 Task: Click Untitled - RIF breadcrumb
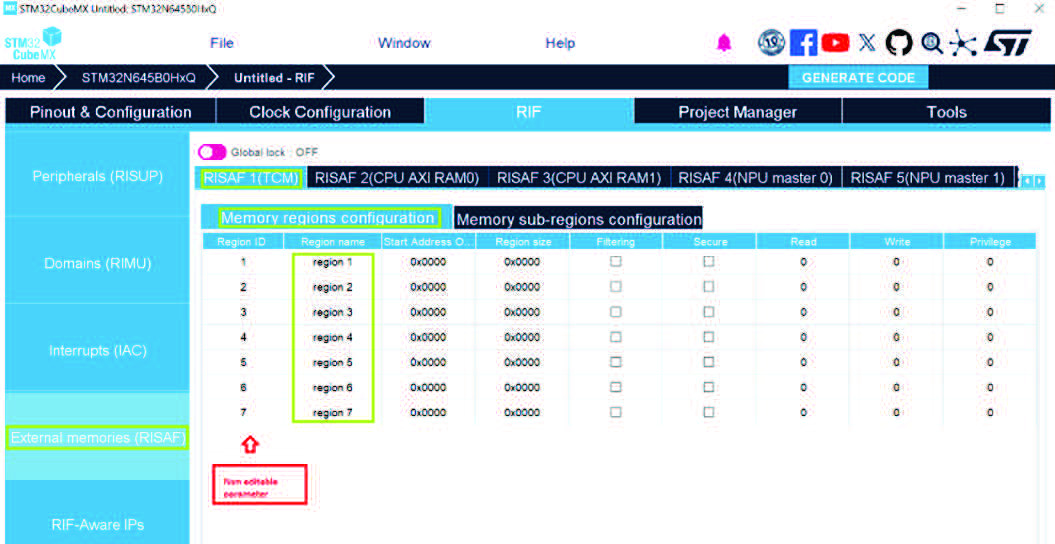274,77
